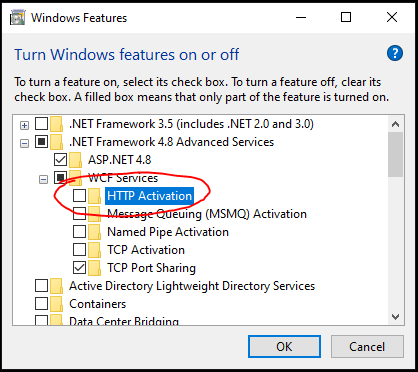Click OK to apply feature changes
Image resolution: width=418 pixels, height=372 pixels.
click(x=284, y=347)
